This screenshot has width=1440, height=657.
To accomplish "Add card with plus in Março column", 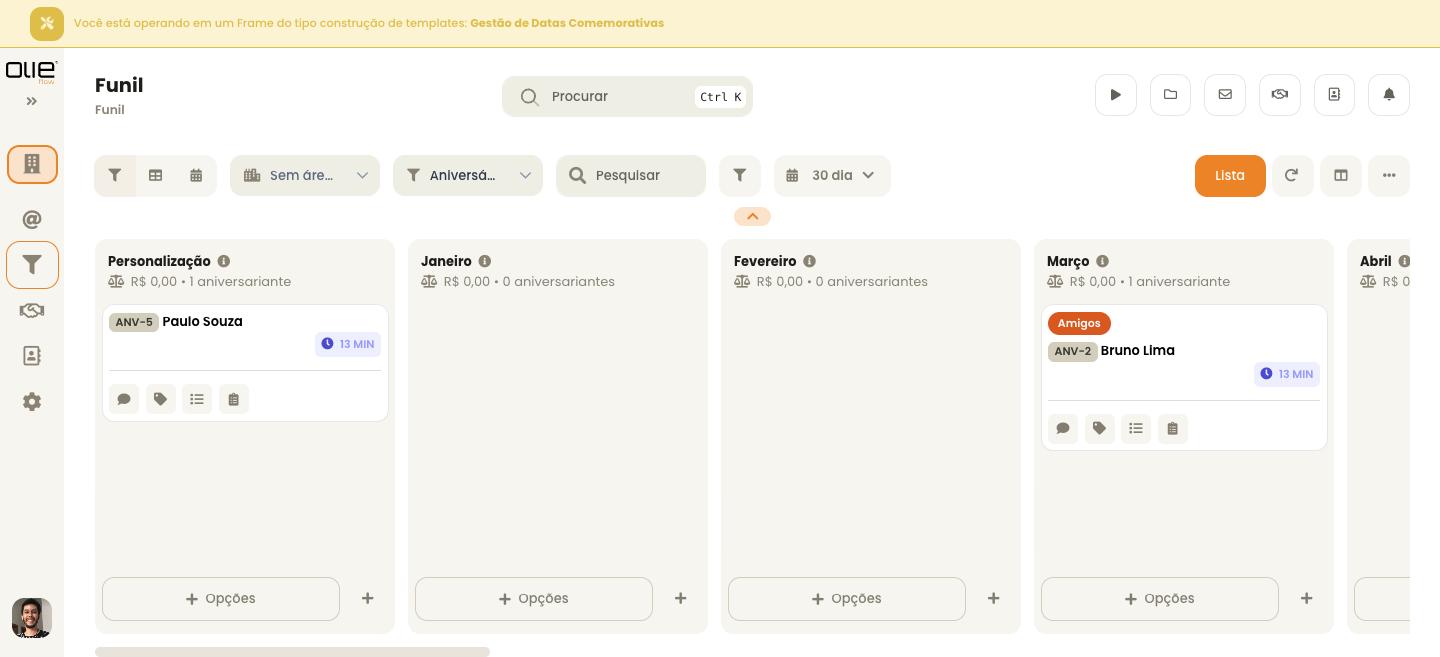I will pyautogui.click(x=1306, y=598).
